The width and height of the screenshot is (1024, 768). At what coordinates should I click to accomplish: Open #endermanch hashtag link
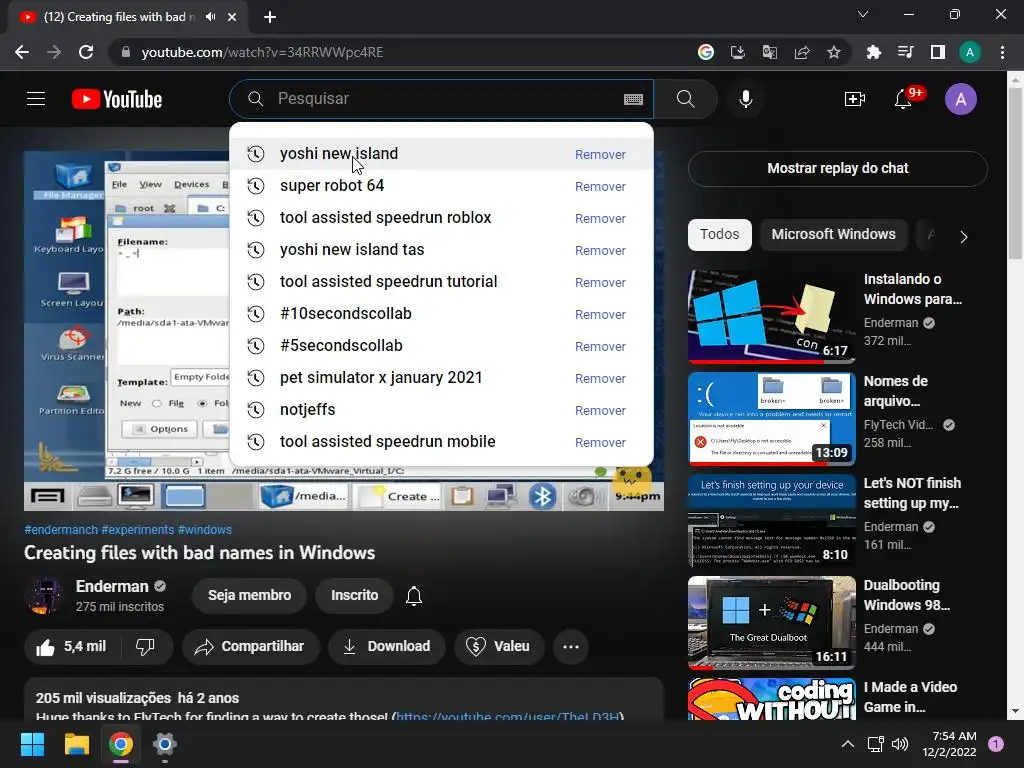61,530
